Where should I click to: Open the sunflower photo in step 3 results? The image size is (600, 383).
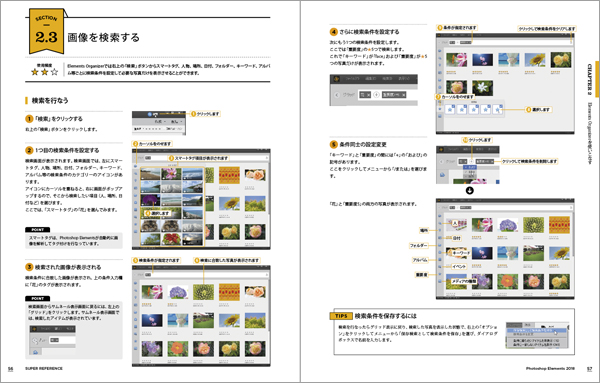click(x=229, y=320)
